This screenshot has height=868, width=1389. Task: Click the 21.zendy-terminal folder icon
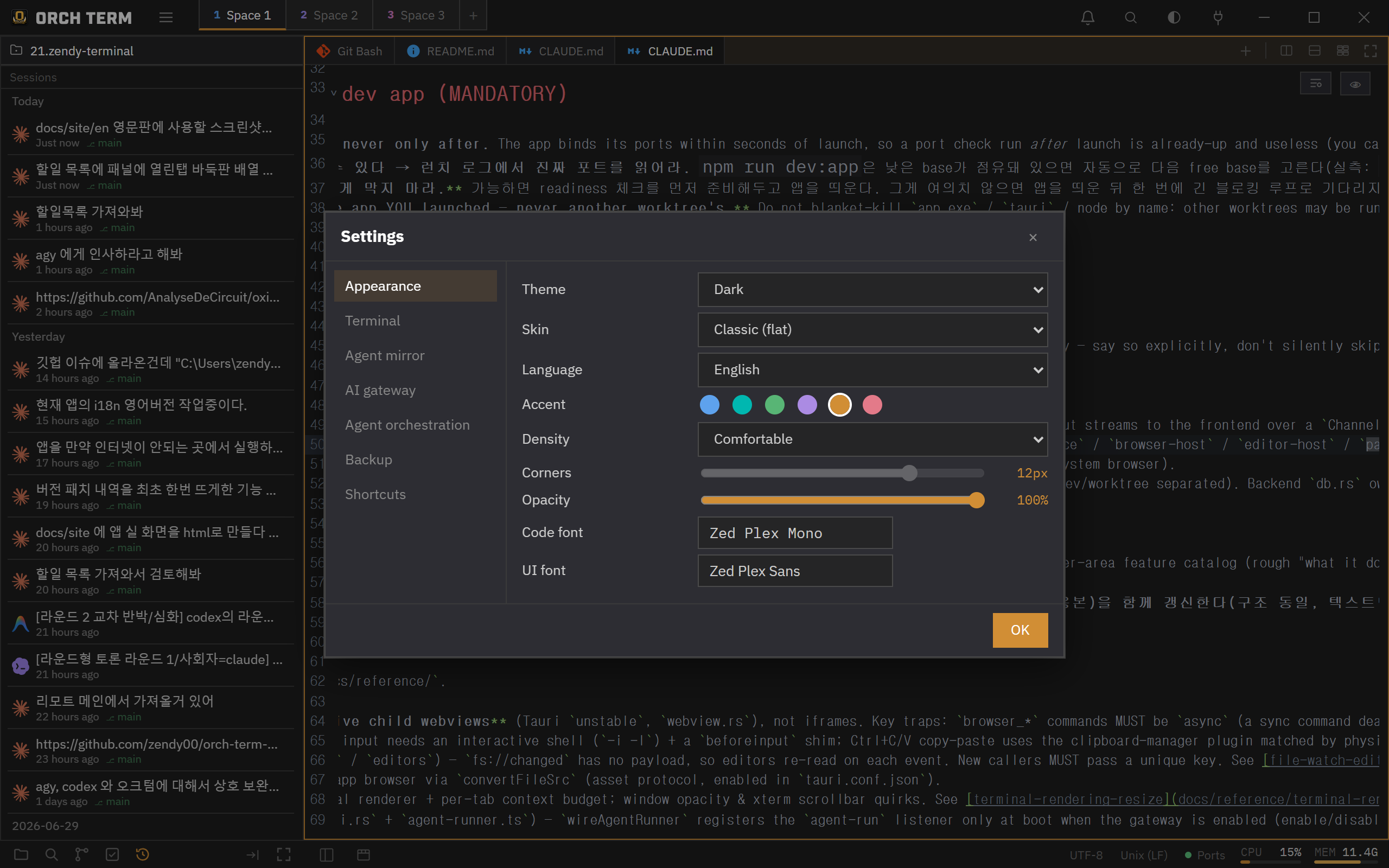tap(17, 50)
